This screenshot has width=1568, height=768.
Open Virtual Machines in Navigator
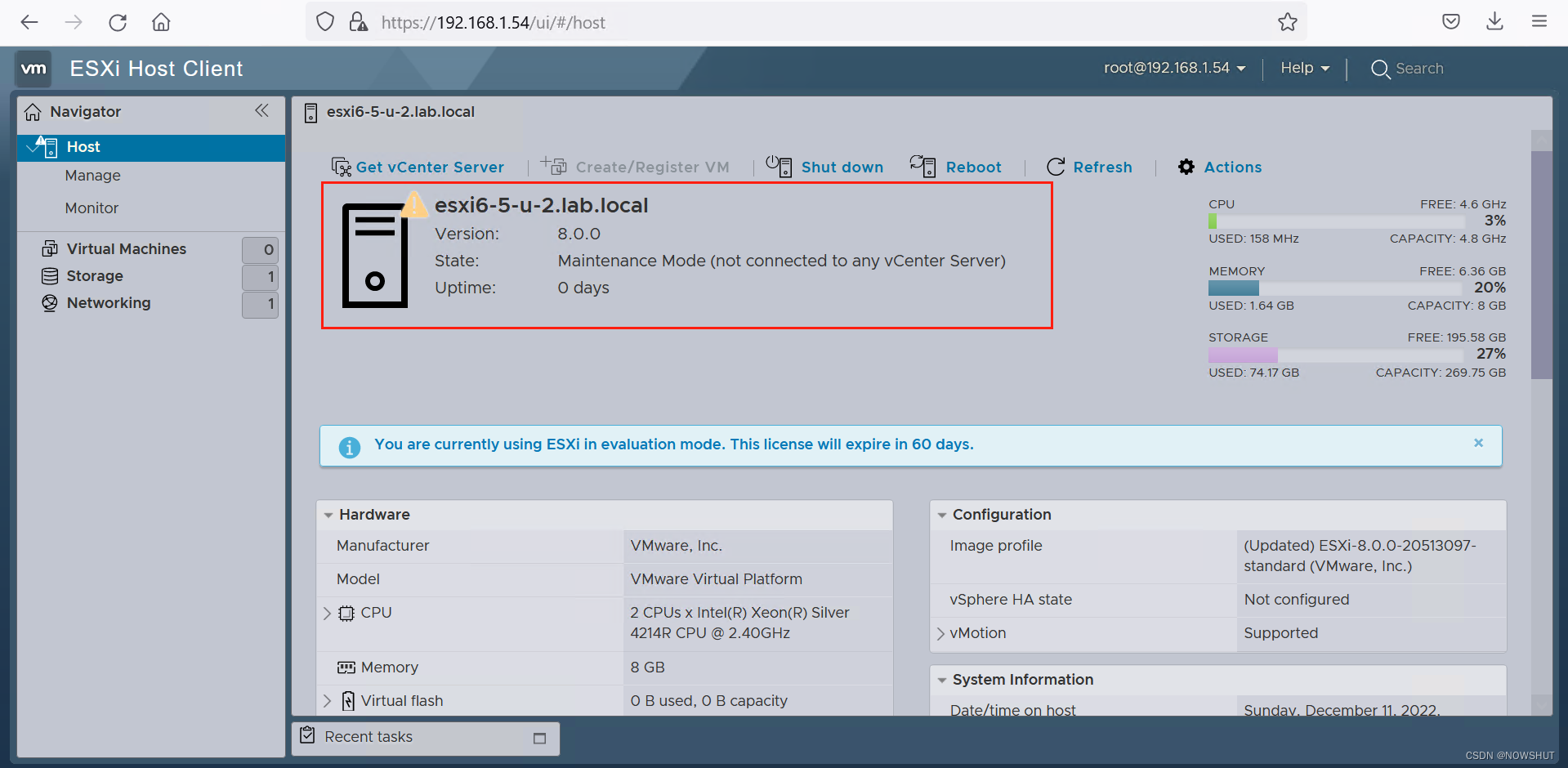[x=127, y=249]
